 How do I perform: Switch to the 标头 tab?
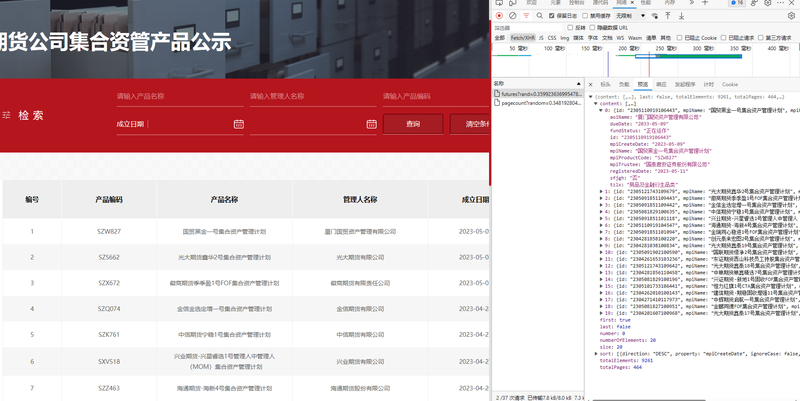(x=606, y=85)
